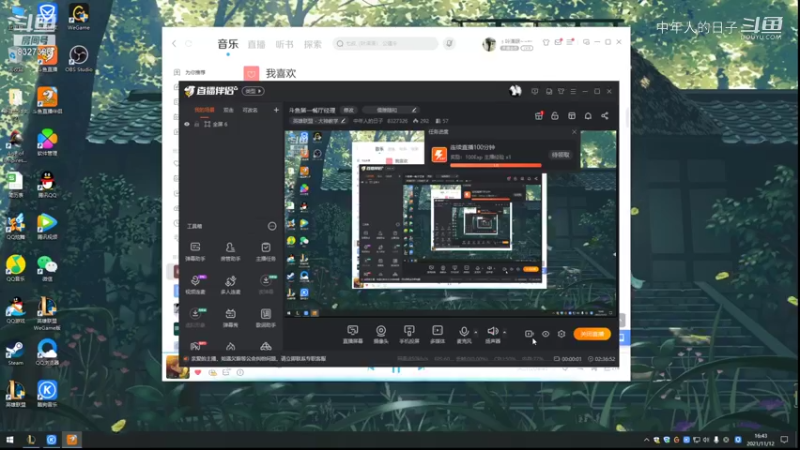The height and width of the screenshot is (450, 800).
Task: Open the share icon in top toolbar
Action: click(605, 116)
